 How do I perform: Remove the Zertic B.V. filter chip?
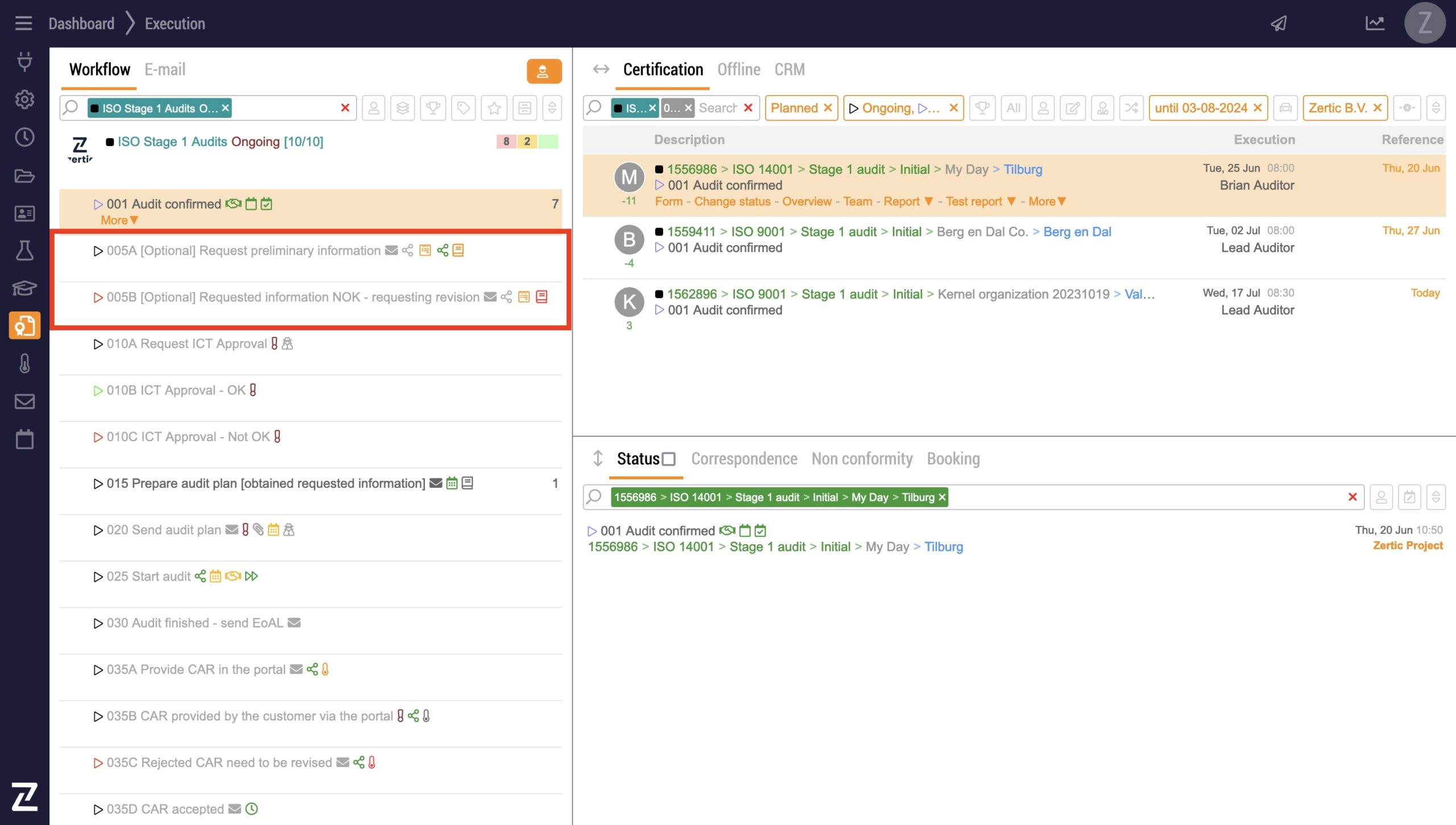tap(1378, 108)
